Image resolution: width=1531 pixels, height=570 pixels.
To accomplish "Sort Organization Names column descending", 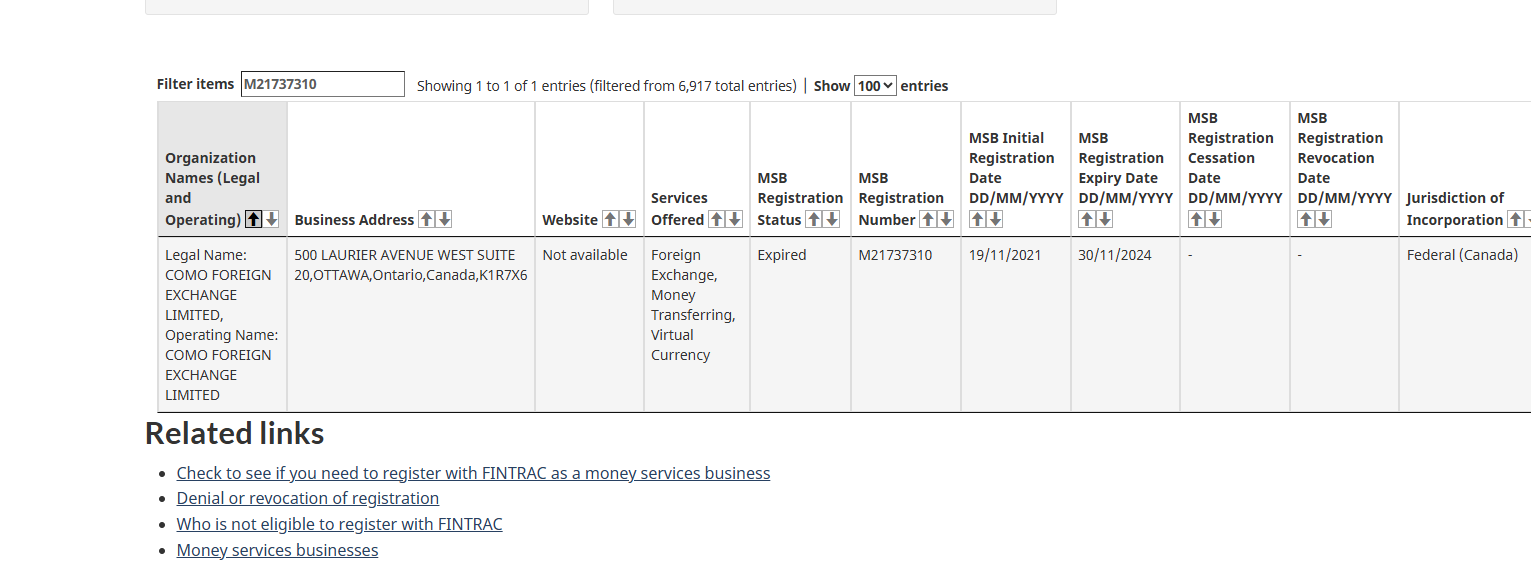I will [272, 219].
